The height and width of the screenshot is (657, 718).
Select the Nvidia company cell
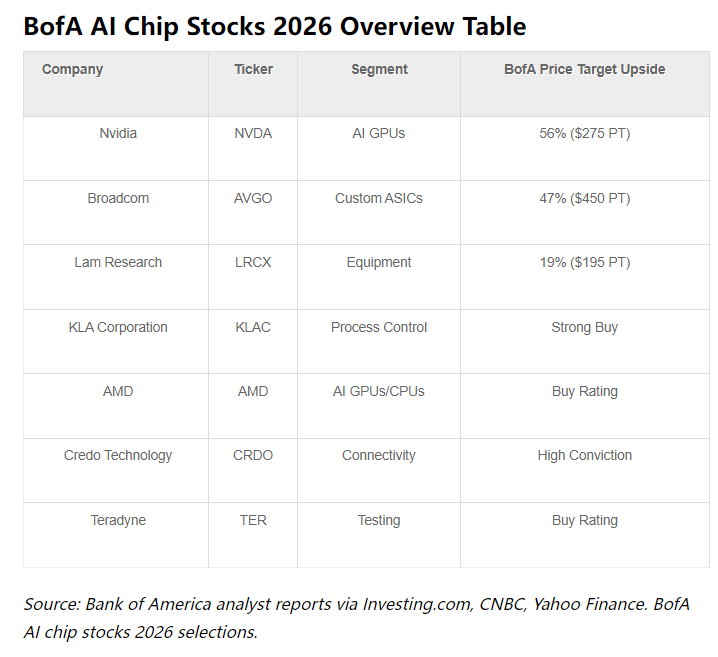pyautogui.click(x=118, y=133)
